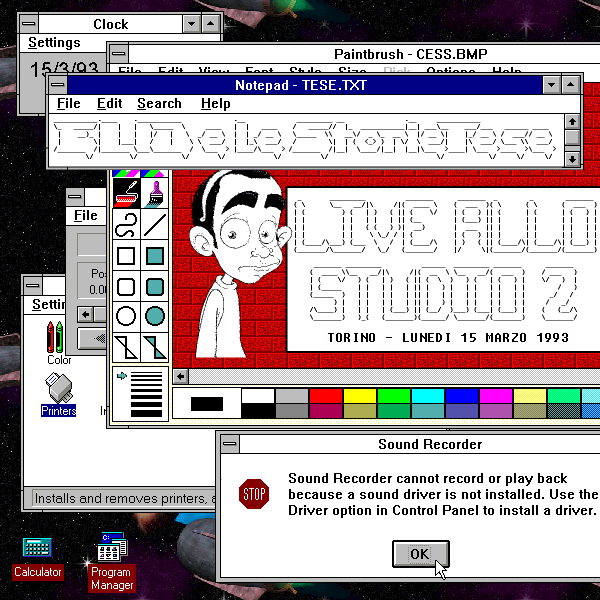Screen dimensions: 600x600
Task: Pick the bright green palette color
Action: [394, 396]
